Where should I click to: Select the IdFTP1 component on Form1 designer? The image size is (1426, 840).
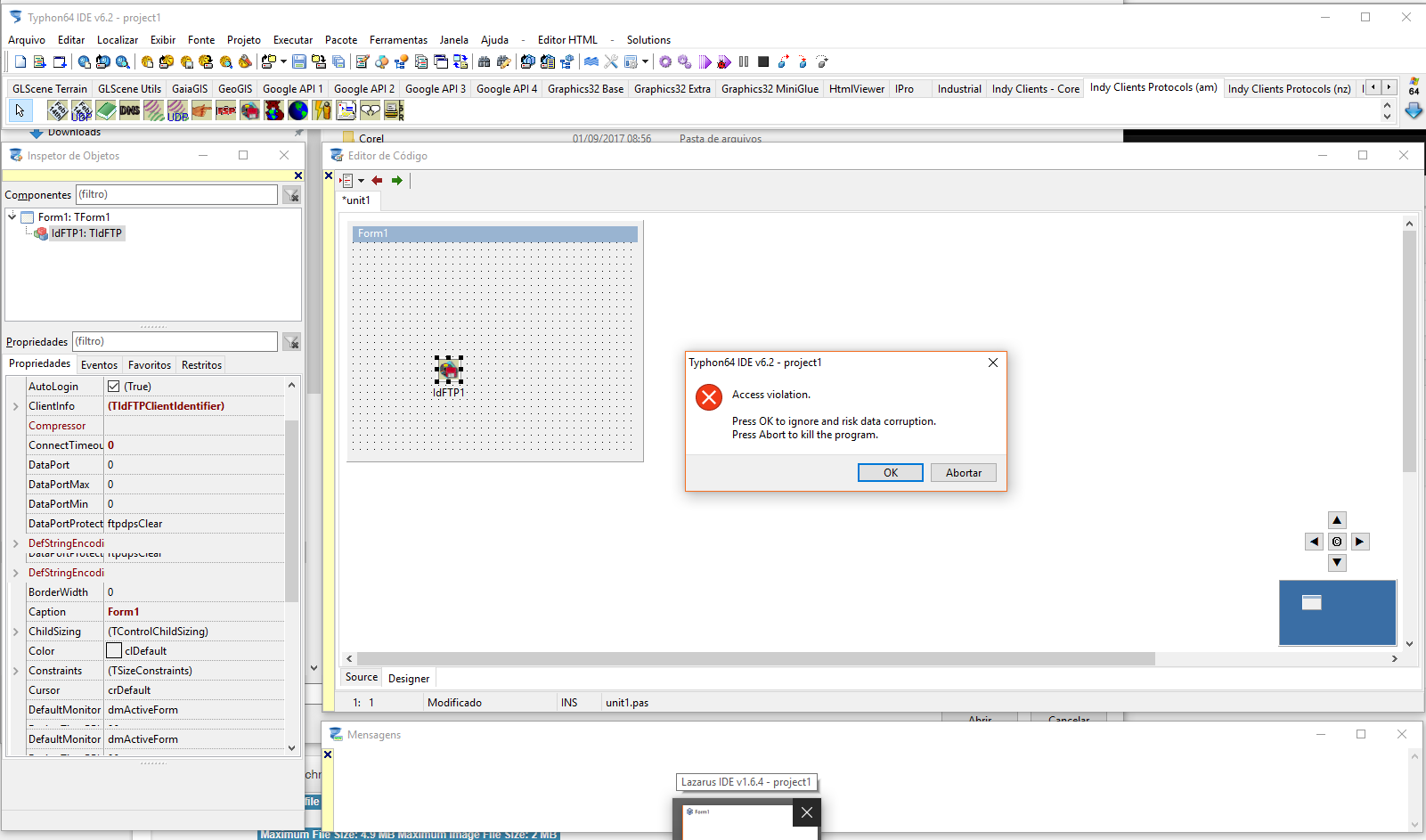[x=449, y=368]
